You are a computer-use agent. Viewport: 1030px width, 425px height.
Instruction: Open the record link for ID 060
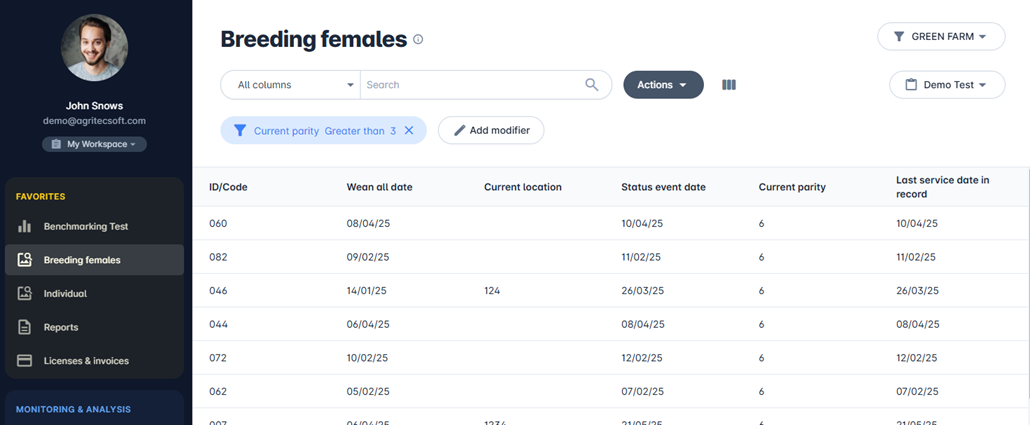tap(218, 223)
